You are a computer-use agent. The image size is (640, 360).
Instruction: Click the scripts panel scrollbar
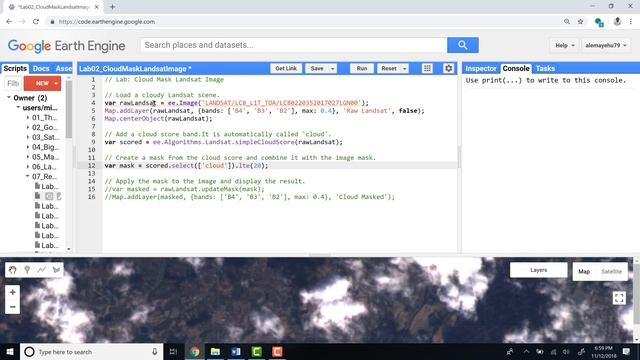pos(69,109)
